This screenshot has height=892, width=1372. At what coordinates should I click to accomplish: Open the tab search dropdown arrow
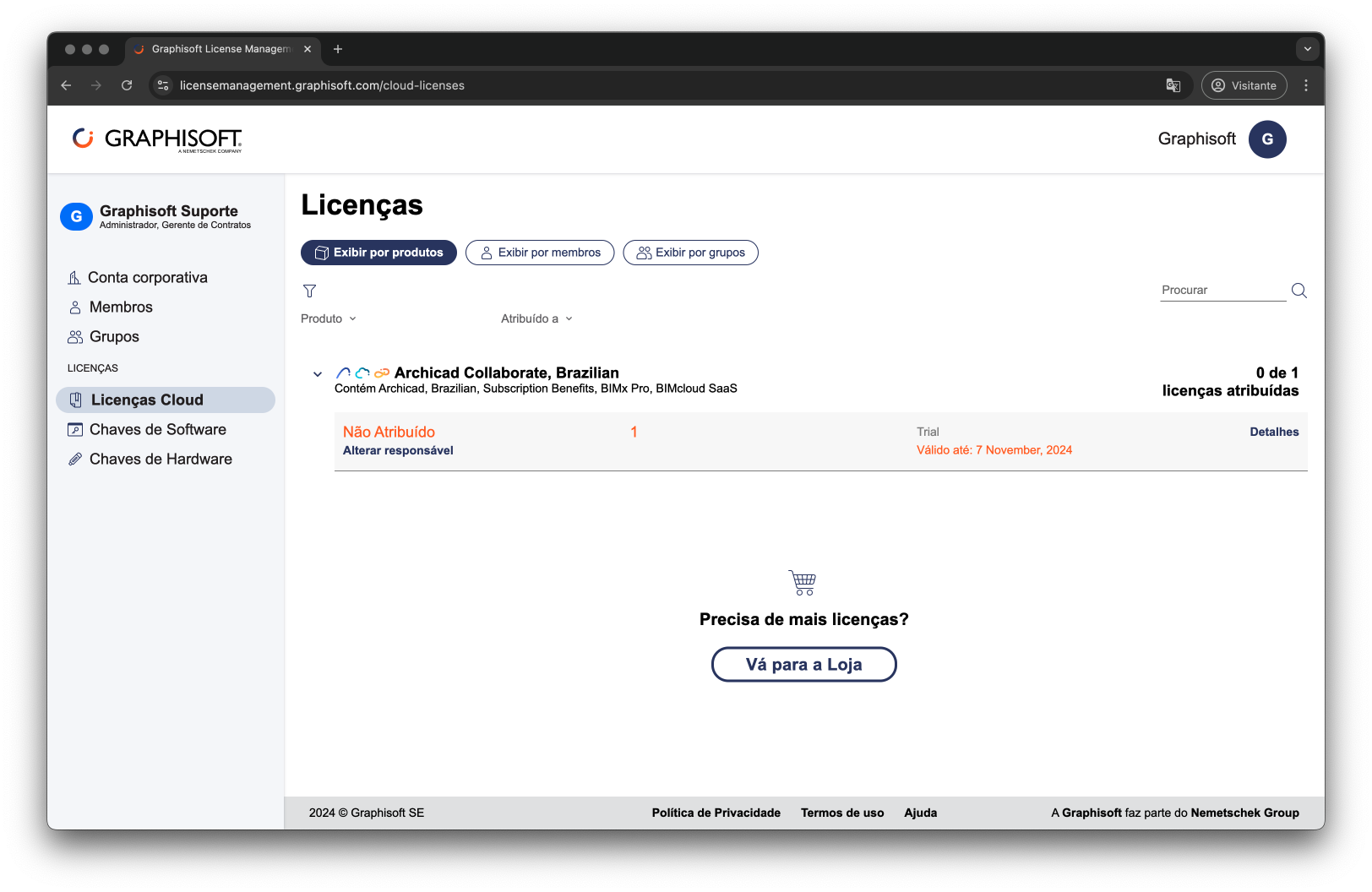[1308, 49]
